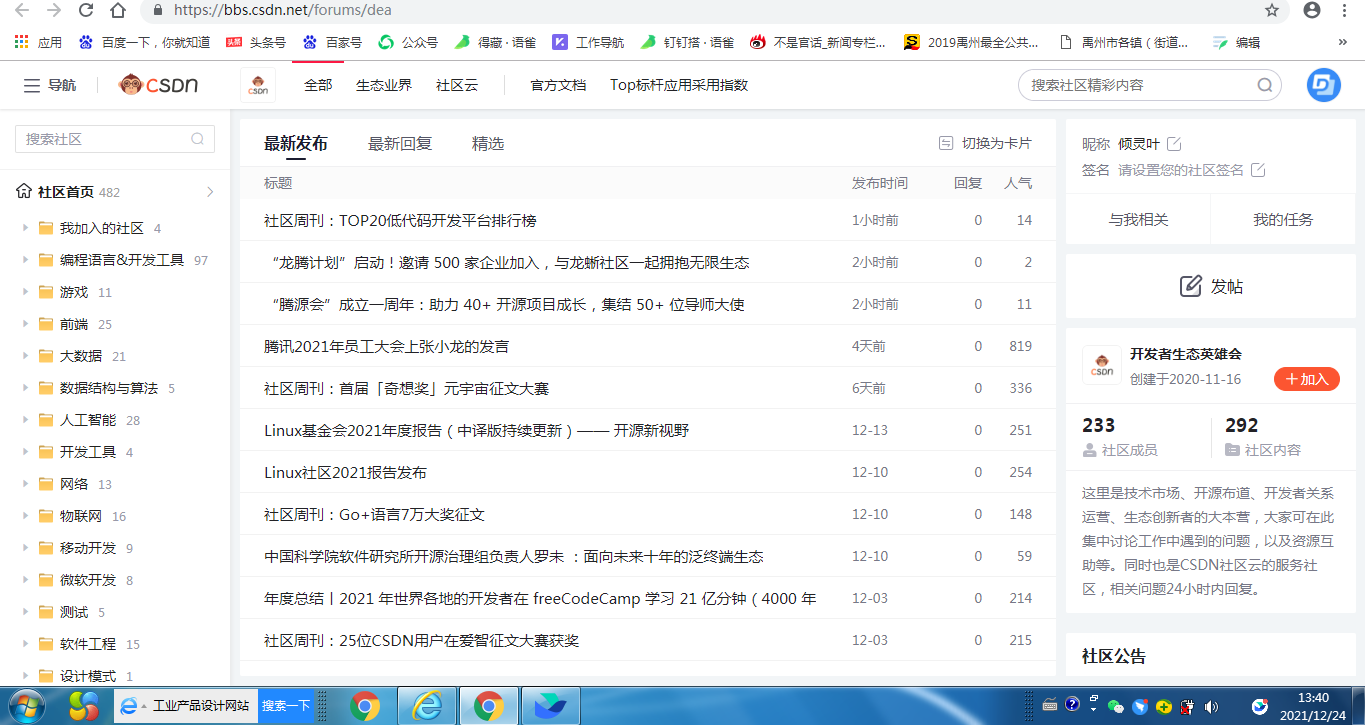Open the Internet Explorer taskbar icon
Screen dimensions: 1365x725
[427, 706]
